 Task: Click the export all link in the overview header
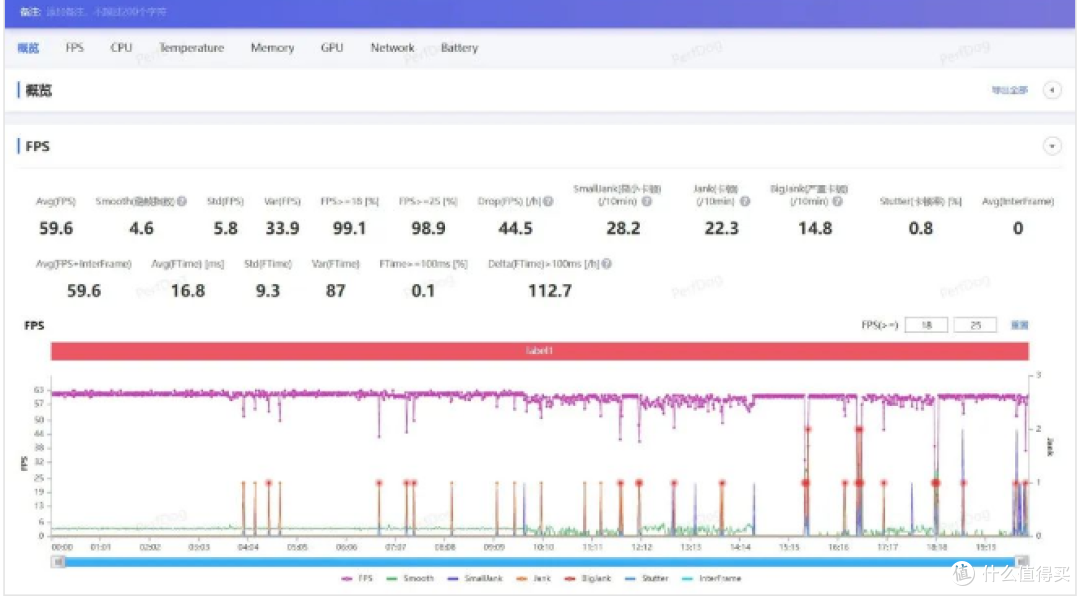click(x=1010, y=90)
